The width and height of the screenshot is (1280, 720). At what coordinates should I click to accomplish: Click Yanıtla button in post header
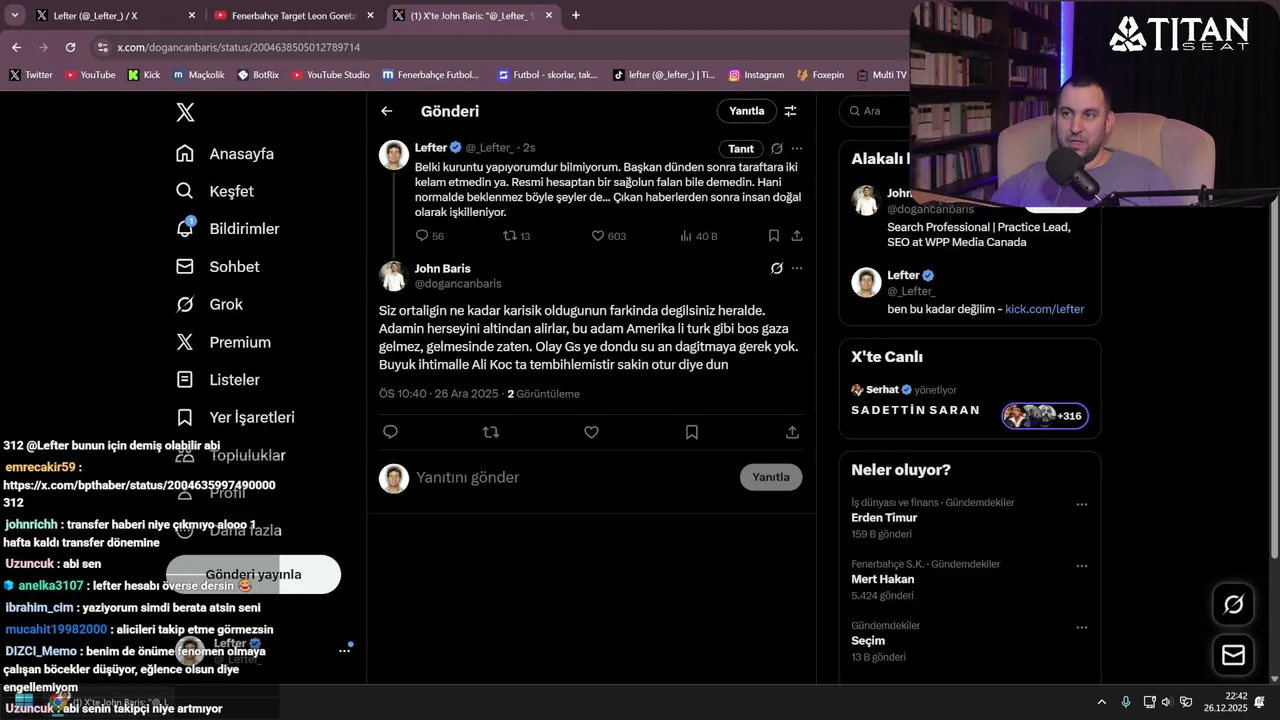point(746,111)
